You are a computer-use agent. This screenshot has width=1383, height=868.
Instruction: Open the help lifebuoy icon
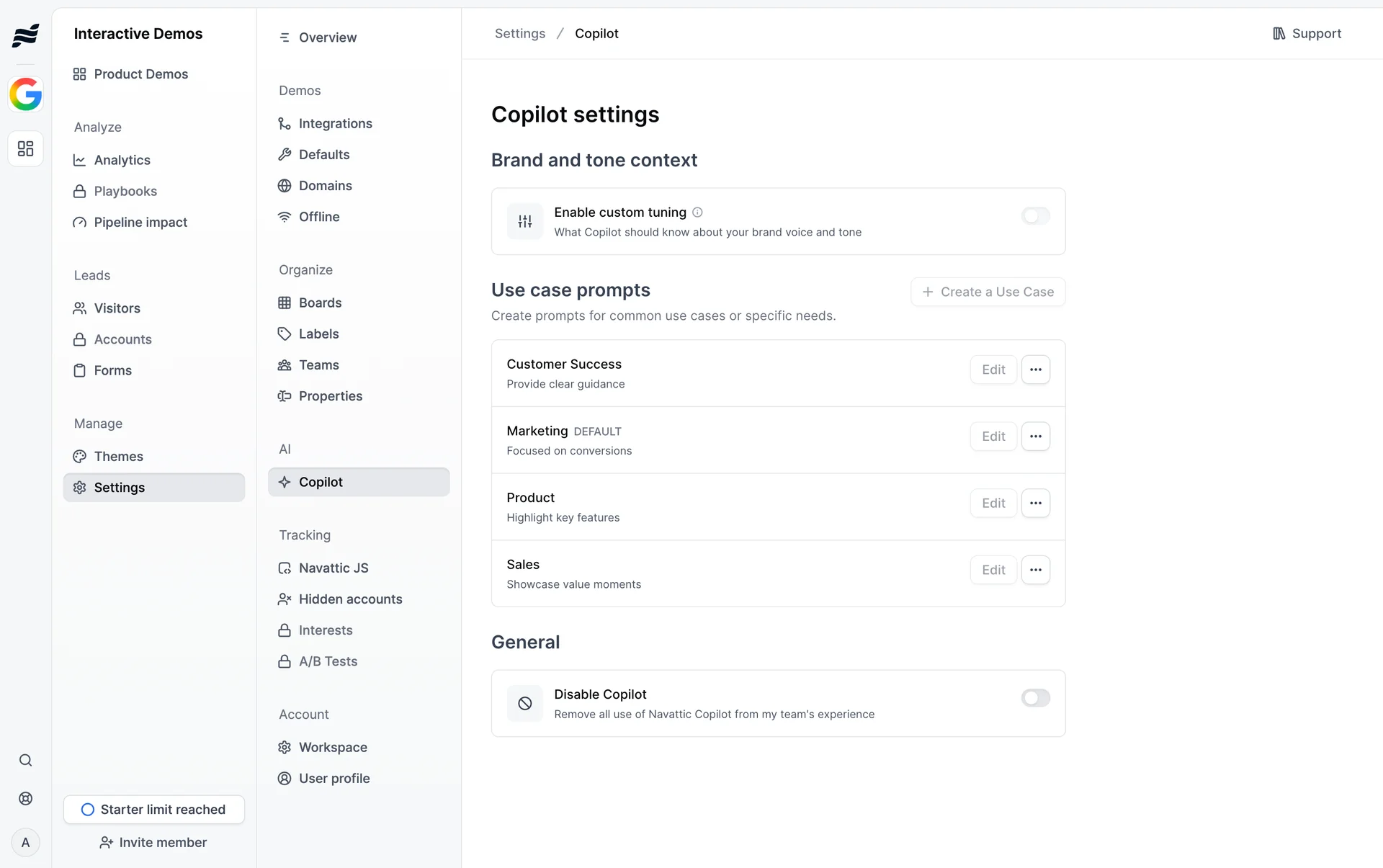26,798
